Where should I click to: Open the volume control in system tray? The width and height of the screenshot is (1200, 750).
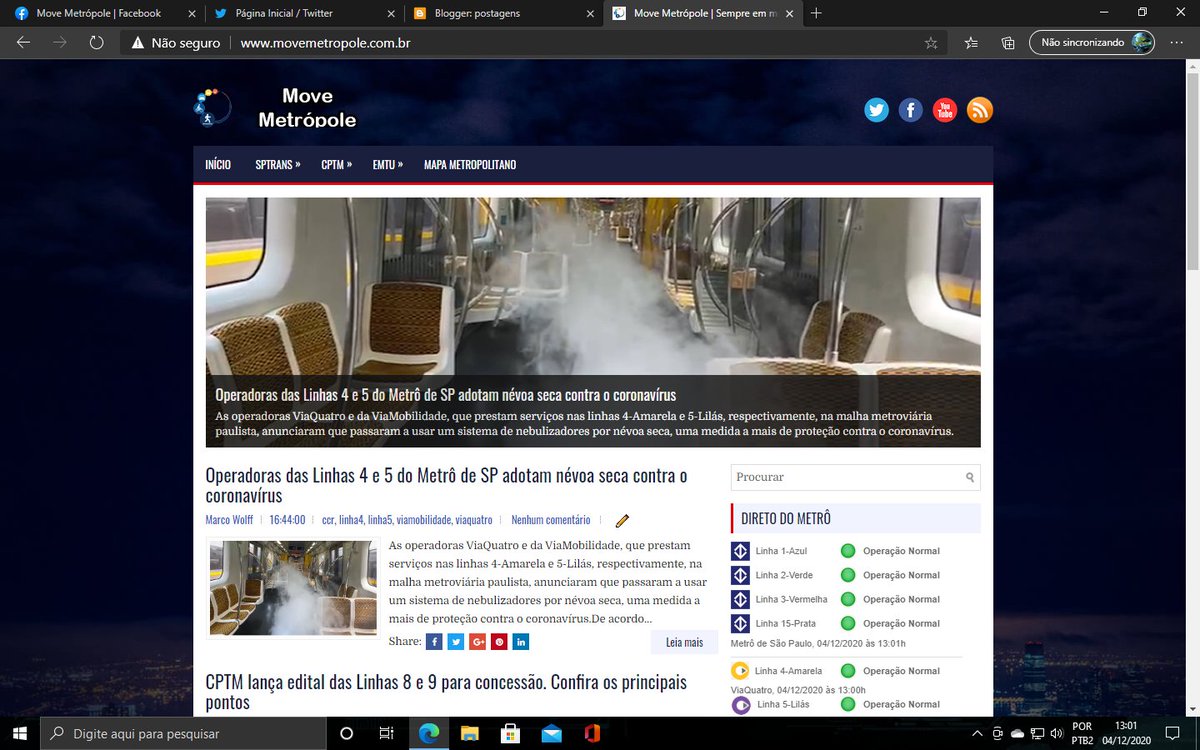click(1057, 733)
